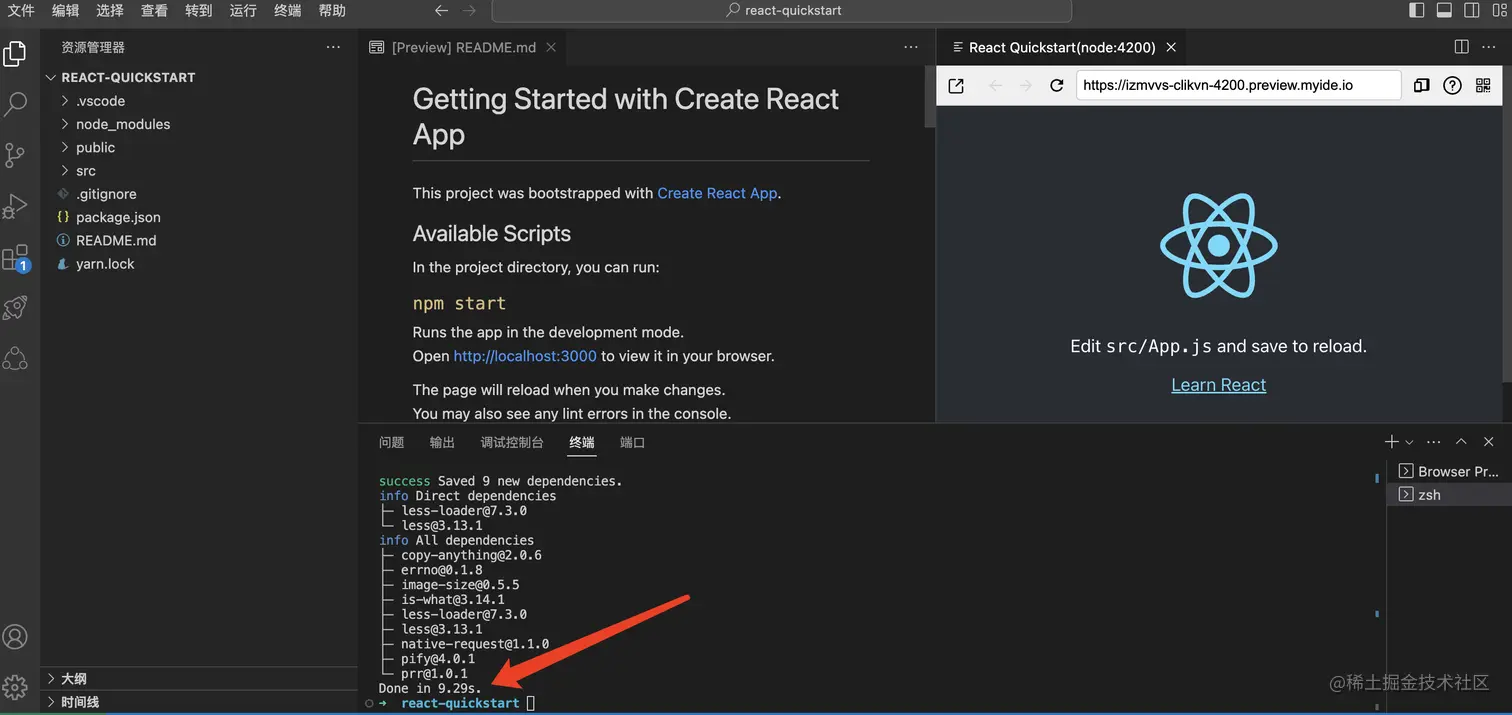Open customize layout icon
The image size is (1512, 715).
point(1498,11)
